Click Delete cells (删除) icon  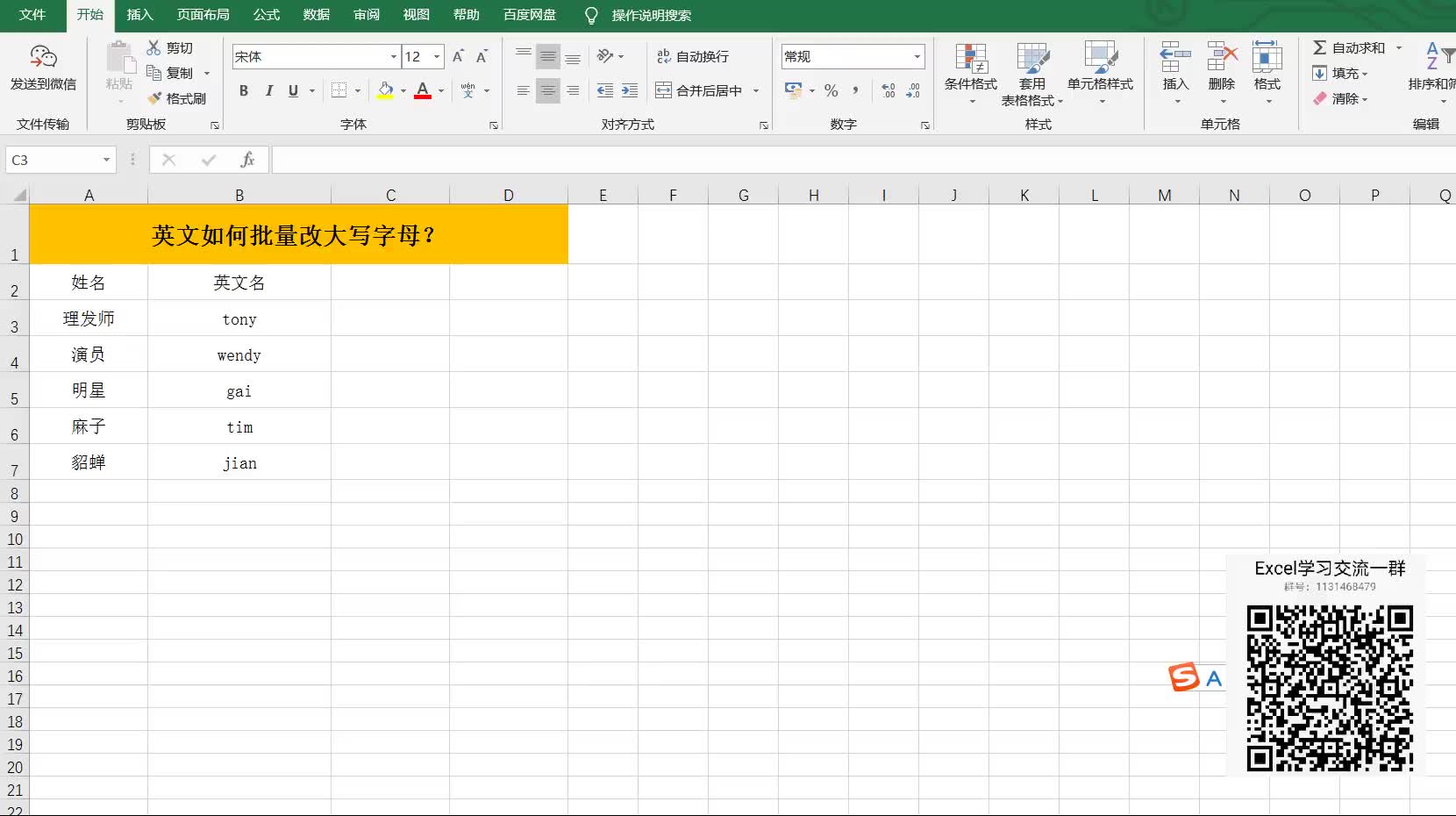(x=1222, y=57)
